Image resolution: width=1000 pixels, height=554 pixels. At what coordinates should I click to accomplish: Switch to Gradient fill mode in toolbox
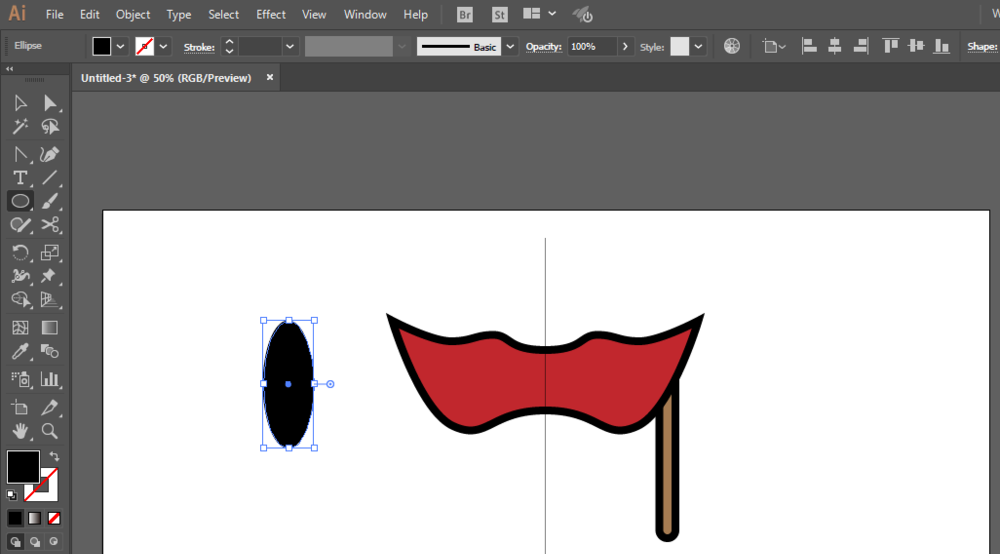34,518
